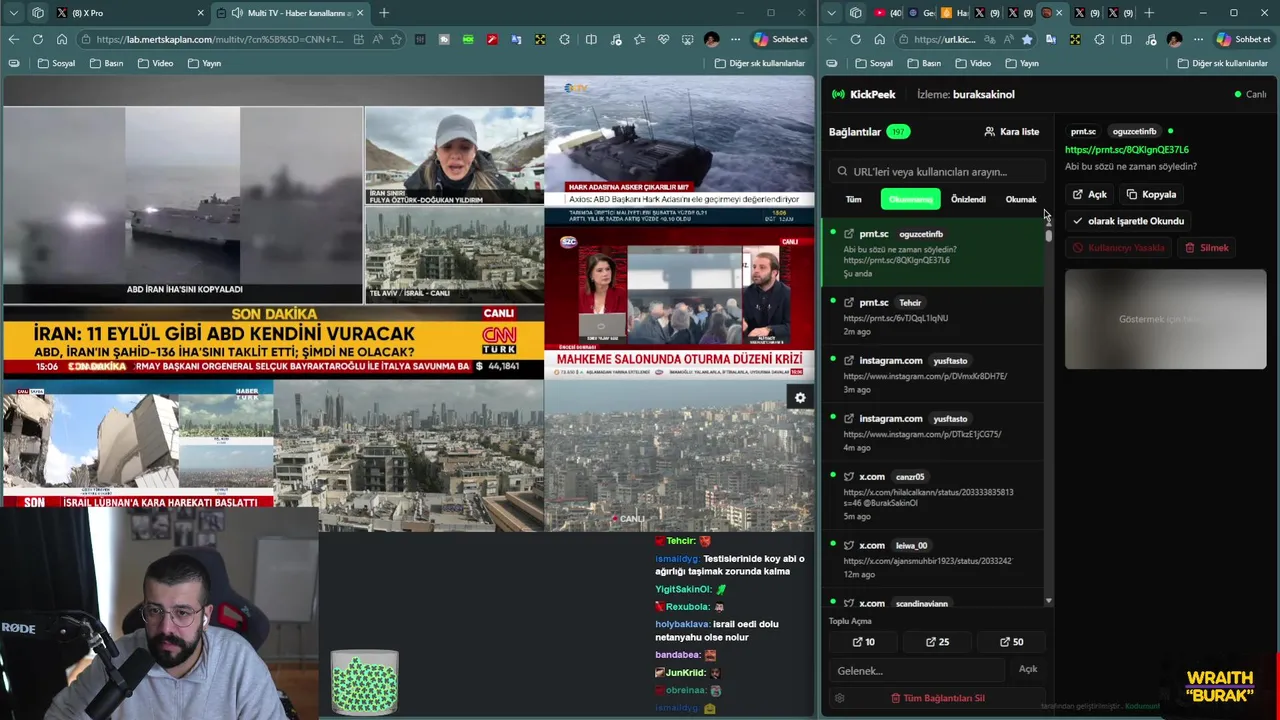This screenshot has width=1280, height=720.
Task: Click the search field for URLs or users
Action: click(936, 171)
